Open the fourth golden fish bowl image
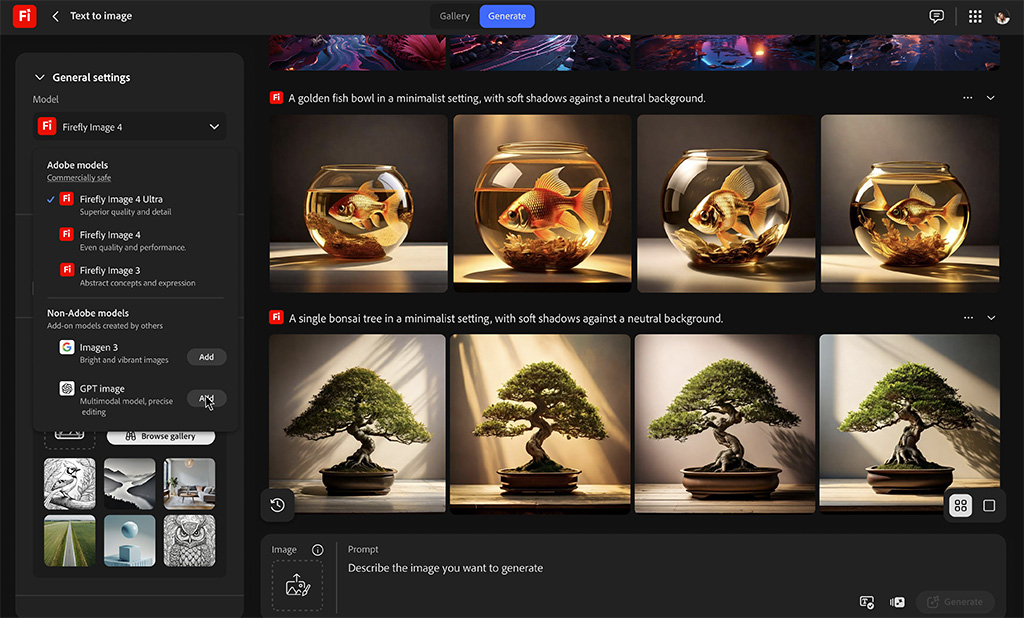Image resolution: width=1024 pixels, height=618 pixels. [x=910, y=203]
